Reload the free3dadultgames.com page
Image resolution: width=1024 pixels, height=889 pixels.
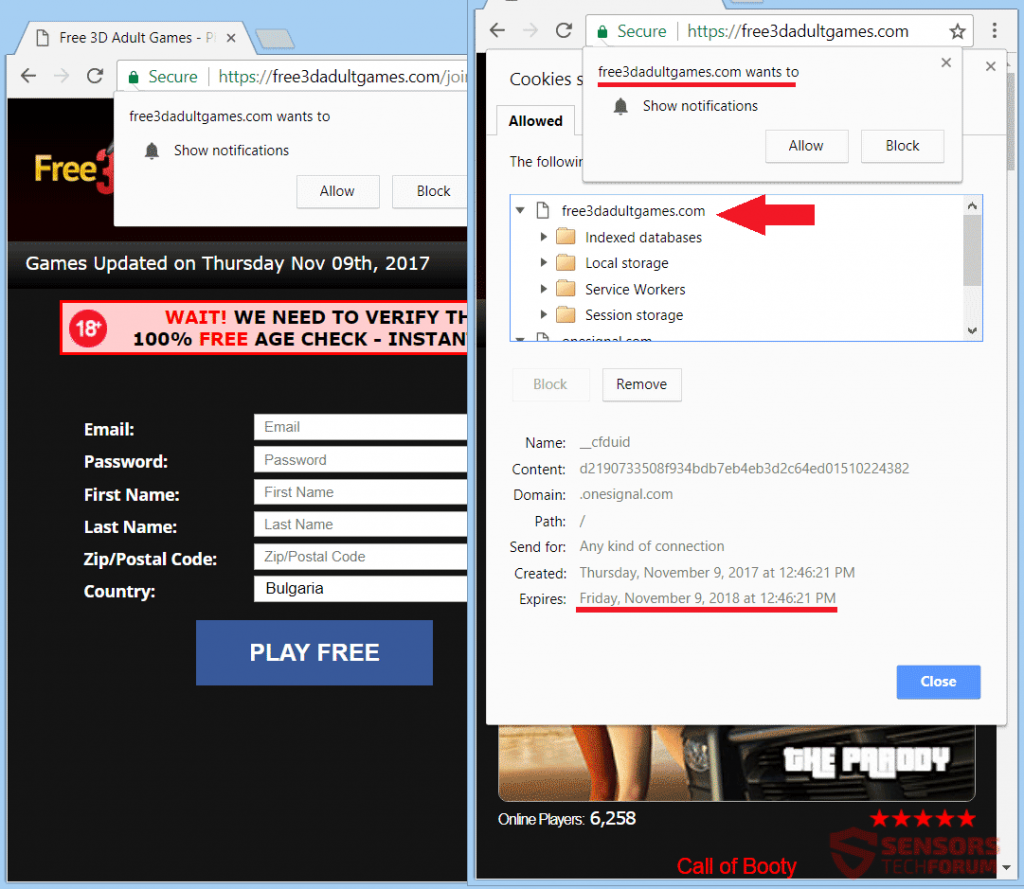pos(563,30)
